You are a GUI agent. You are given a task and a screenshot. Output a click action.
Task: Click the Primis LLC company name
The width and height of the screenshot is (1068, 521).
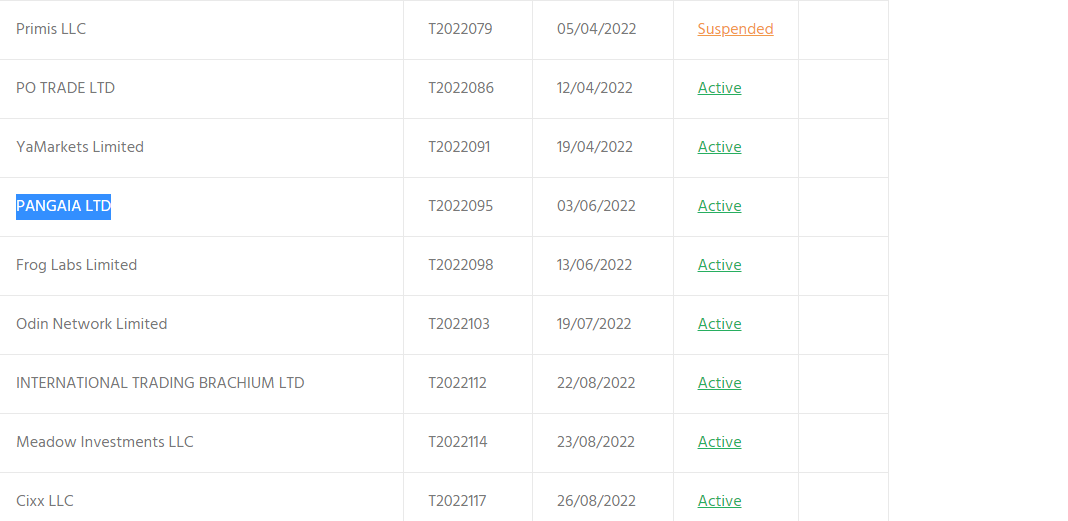tap(51, 29)
